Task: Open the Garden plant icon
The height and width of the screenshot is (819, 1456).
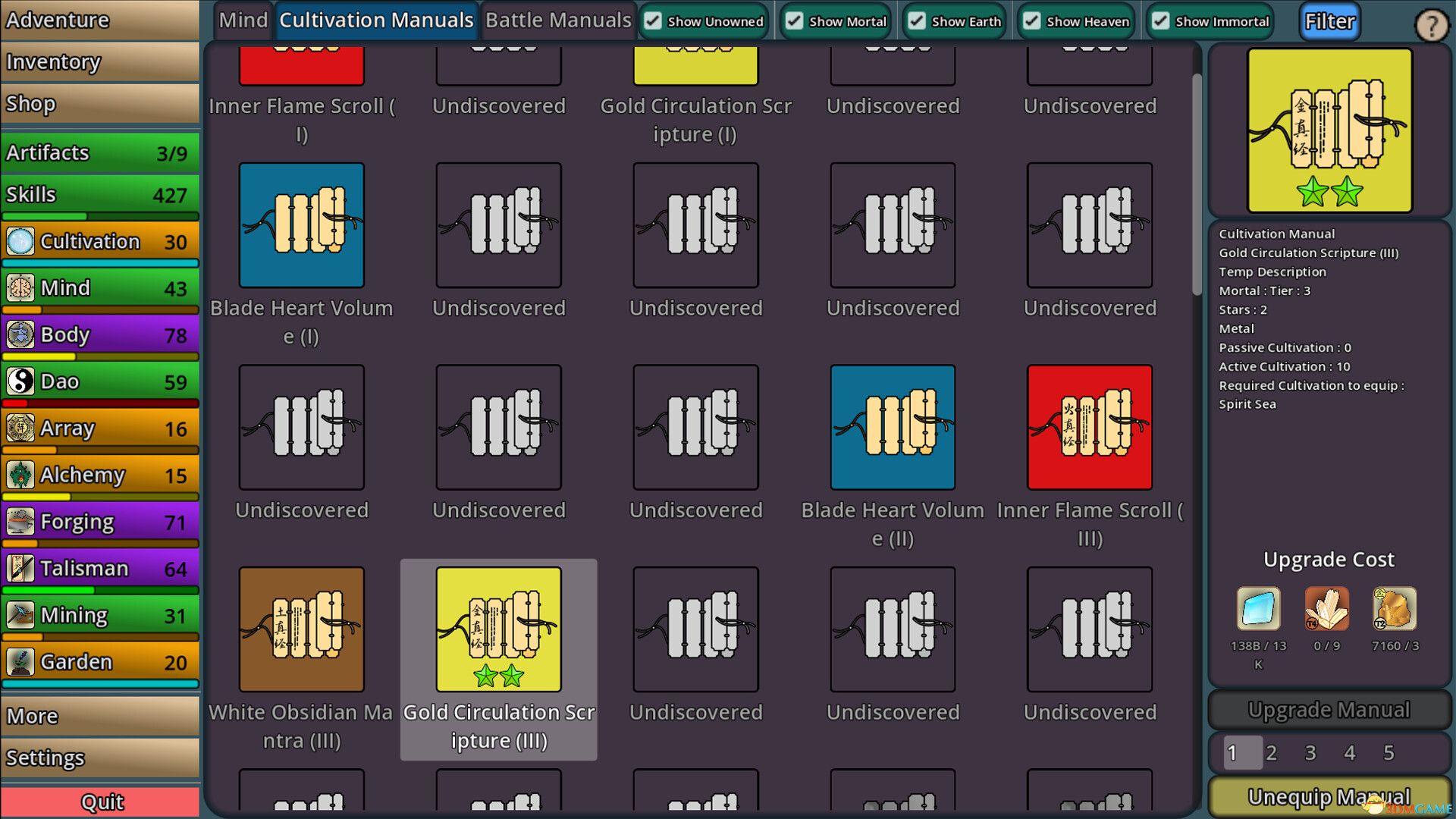Action: [19, 661]
